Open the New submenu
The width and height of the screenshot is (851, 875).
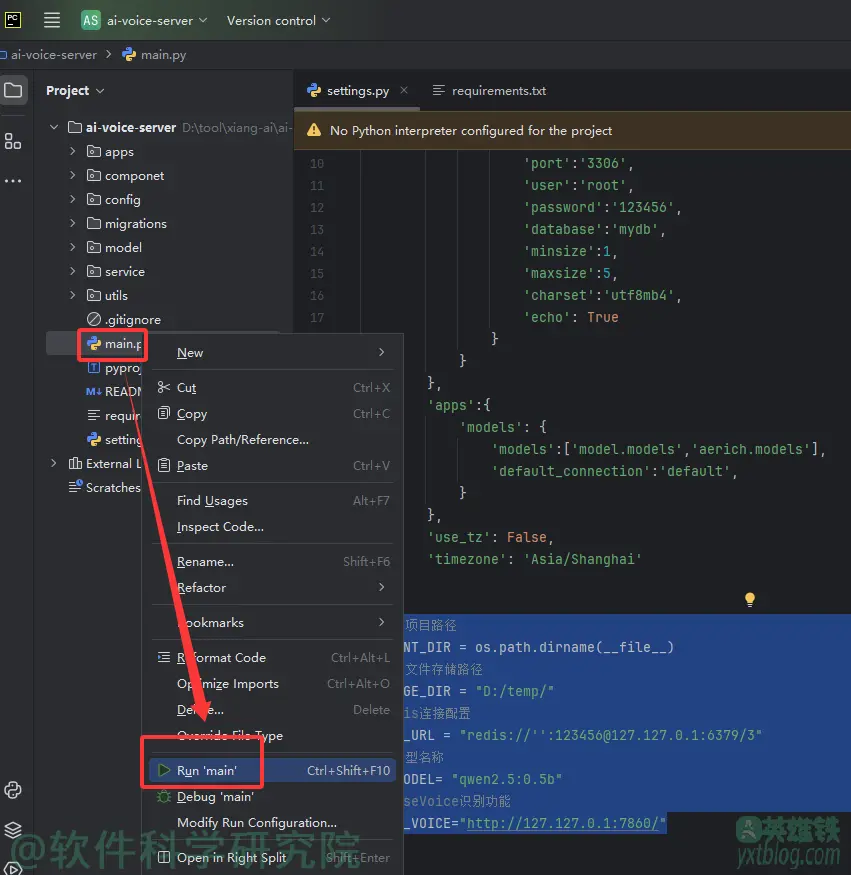(273, 353)
